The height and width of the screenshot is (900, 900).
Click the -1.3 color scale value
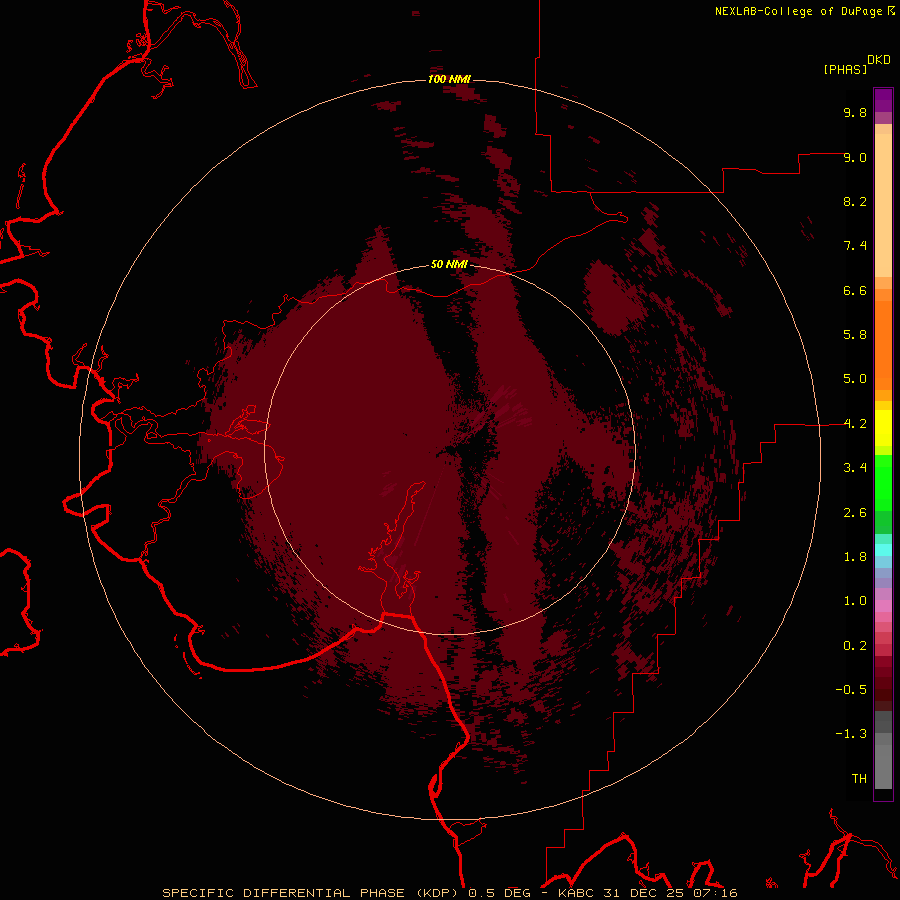(851, 734)
